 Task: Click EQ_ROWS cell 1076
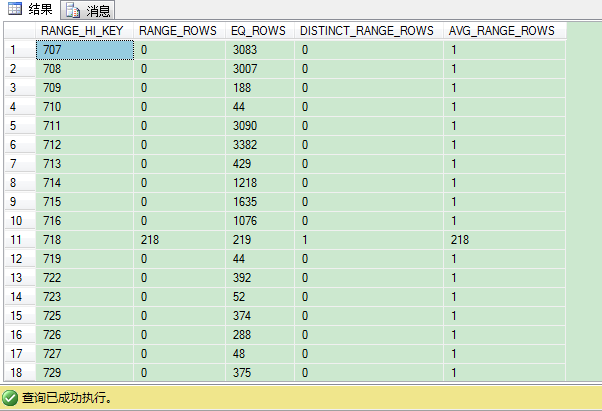(260, 221)
